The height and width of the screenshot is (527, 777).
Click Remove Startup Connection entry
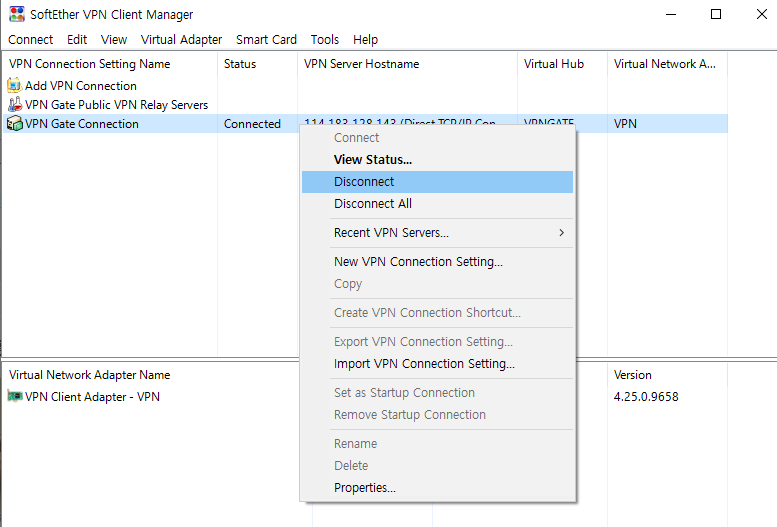point(437,414)
